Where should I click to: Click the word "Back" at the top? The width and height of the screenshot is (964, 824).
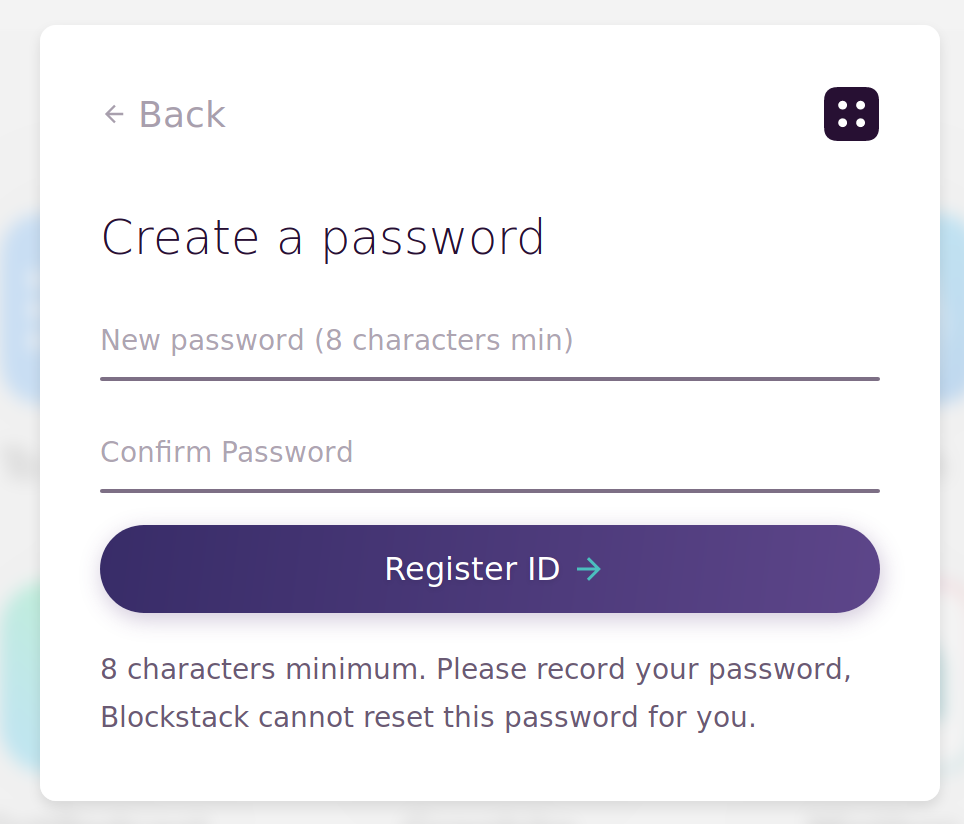(x=182, y=115)
